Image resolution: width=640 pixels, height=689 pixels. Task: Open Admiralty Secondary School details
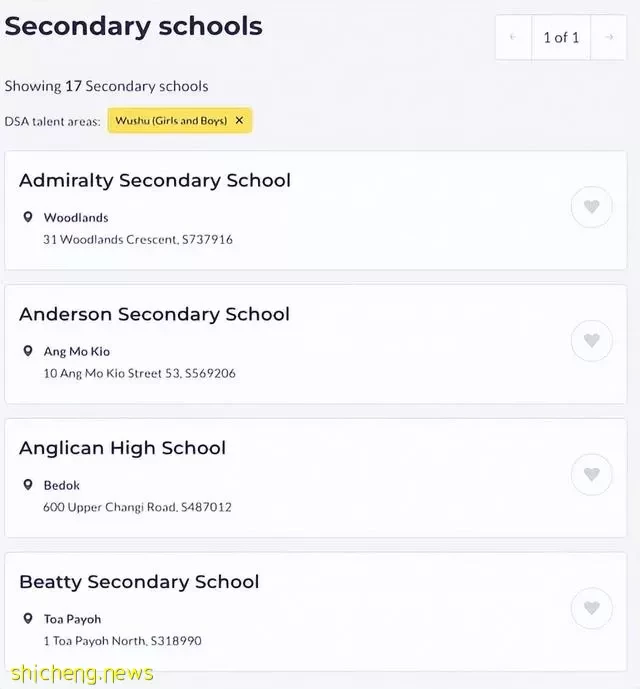pos(155,180)
